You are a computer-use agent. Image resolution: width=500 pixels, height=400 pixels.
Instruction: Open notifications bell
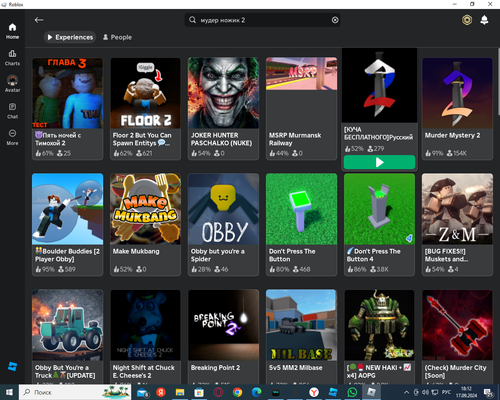click(484, 20)
